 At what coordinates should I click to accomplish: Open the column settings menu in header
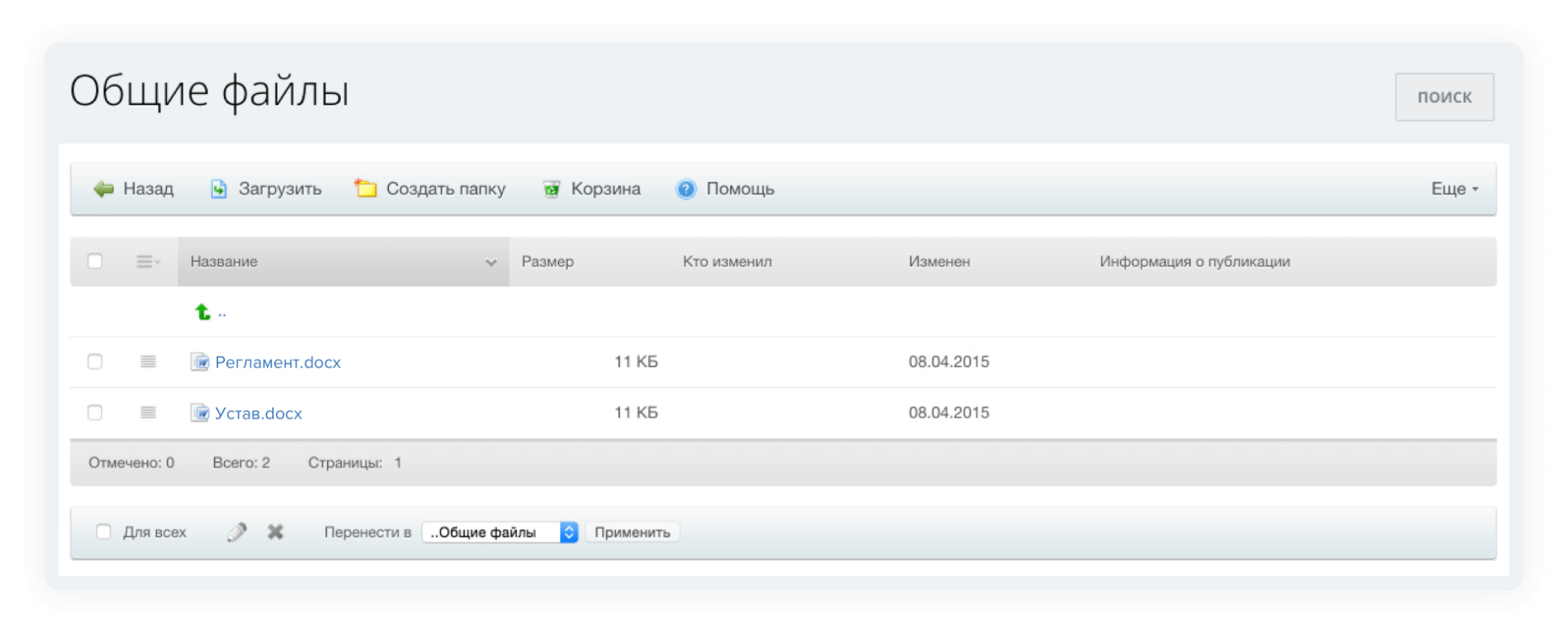148,262
